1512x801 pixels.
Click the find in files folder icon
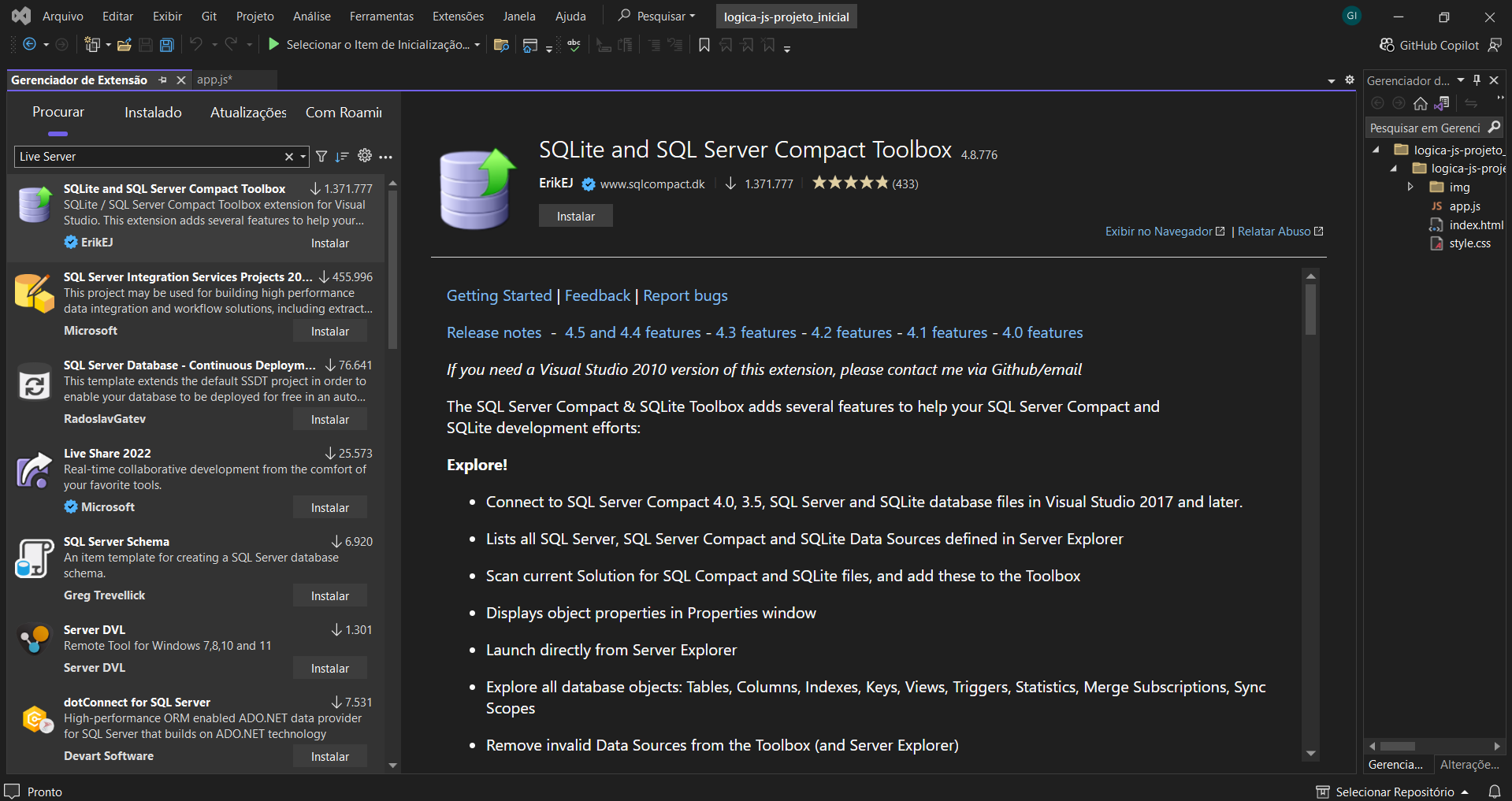(500, 45)
